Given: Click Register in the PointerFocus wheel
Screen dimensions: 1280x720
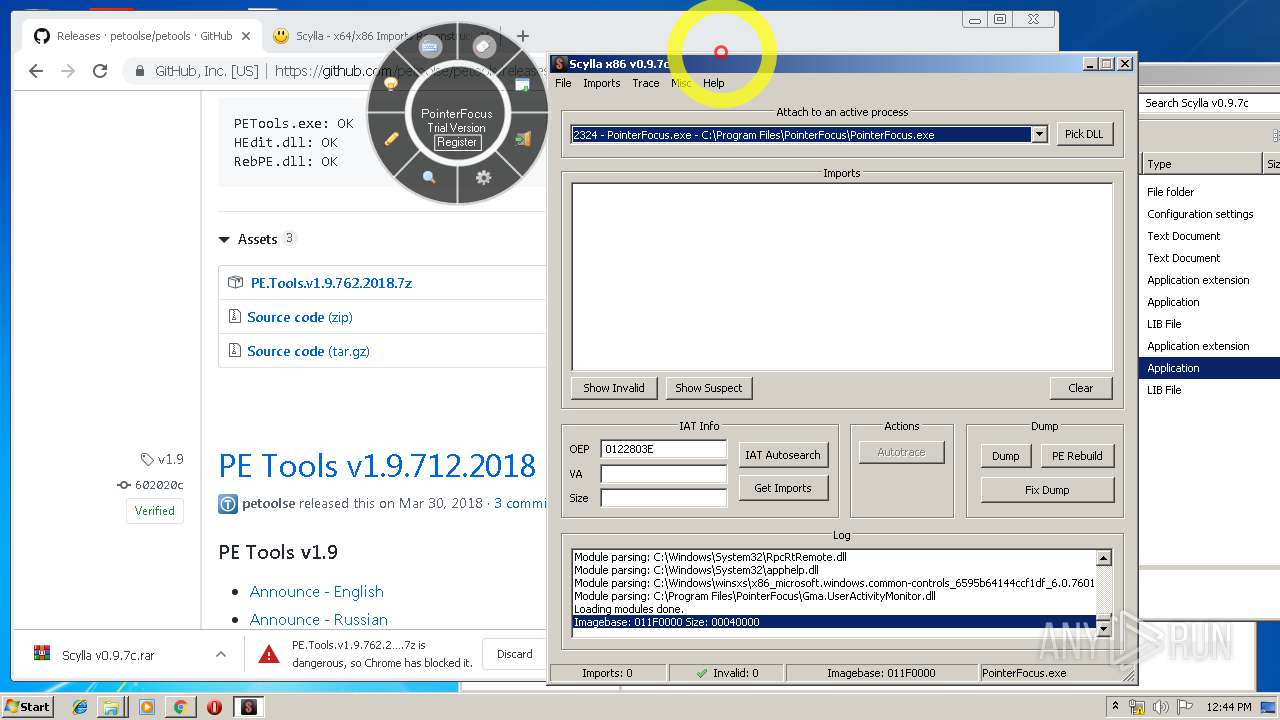Looking at the screenshot, I should pos(457,142).
